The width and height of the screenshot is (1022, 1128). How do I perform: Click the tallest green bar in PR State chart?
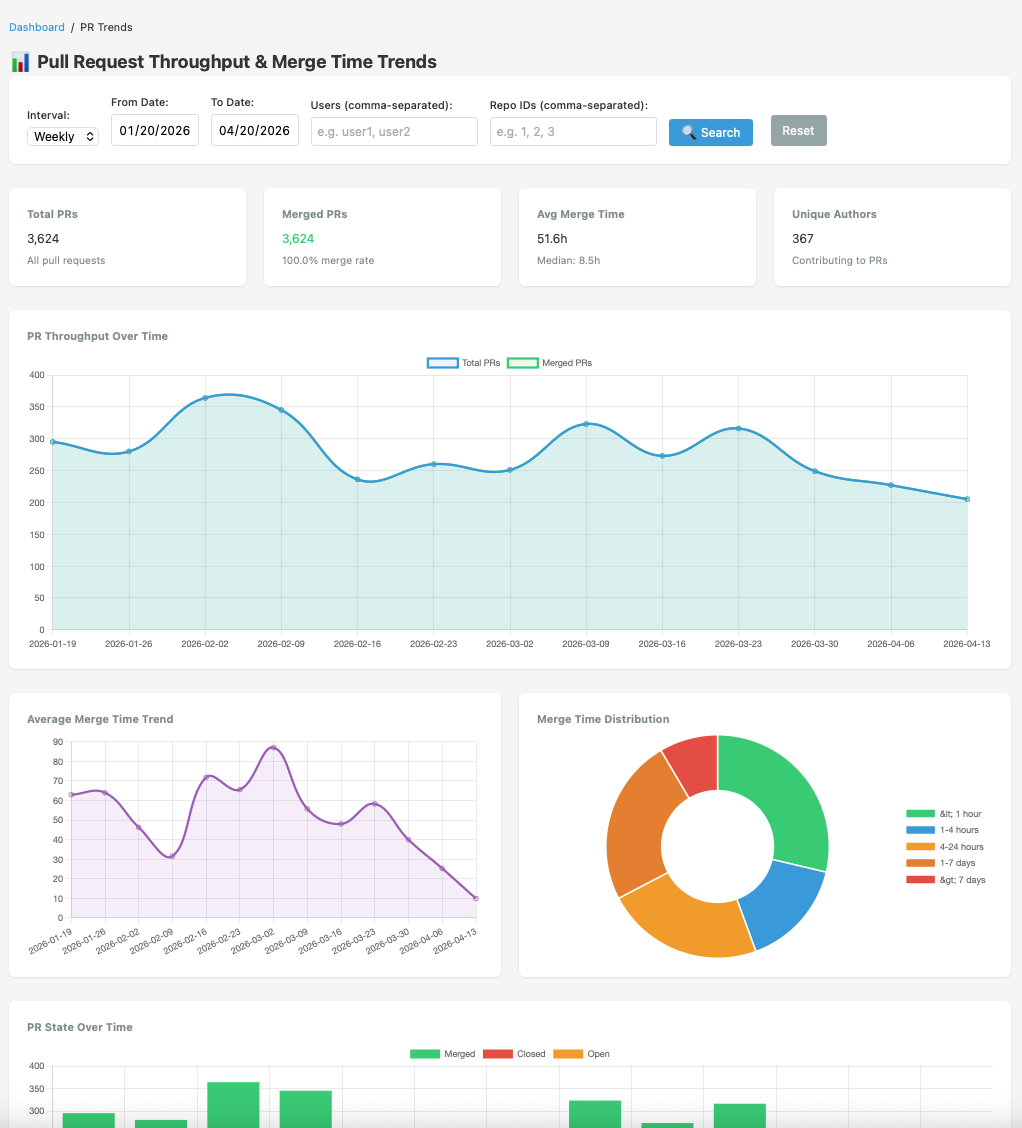[x=233, y=1105]
